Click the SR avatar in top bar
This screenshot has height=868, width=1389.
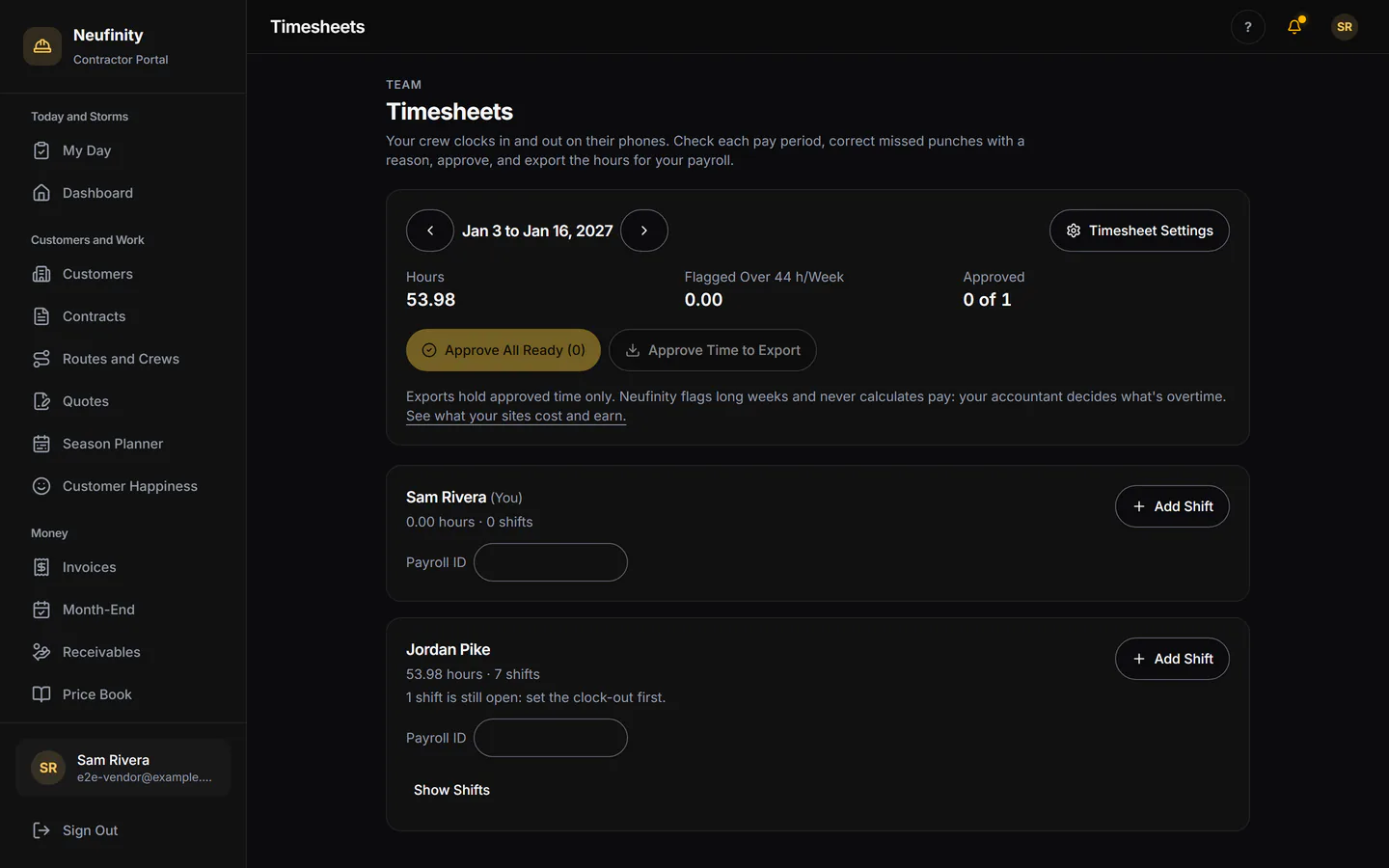(x=1345, y=27)
